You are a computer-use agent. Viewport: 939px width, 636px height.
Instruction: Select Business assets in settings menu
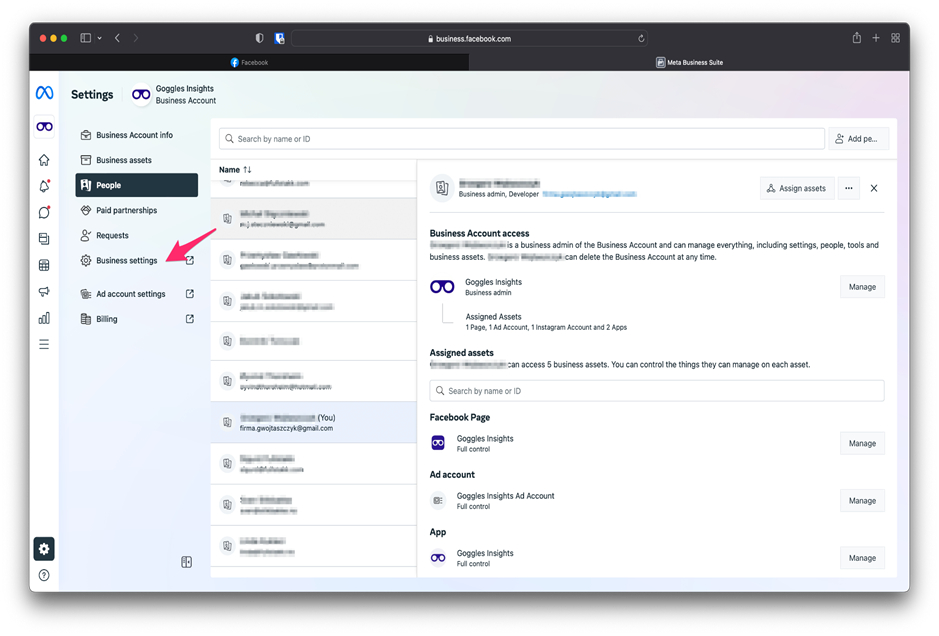124,160
